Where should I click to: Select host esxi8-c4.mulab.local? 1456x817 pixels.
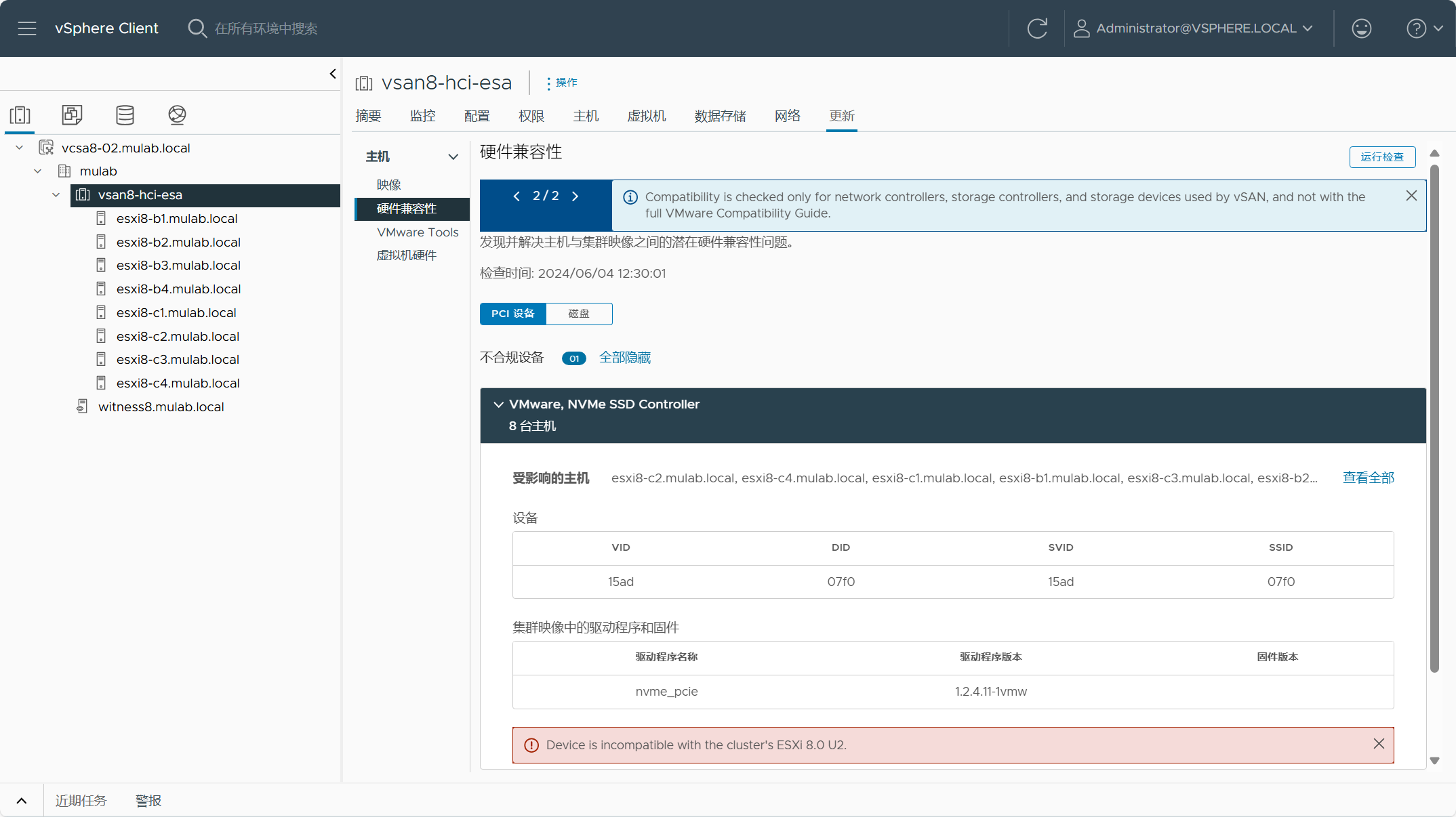pyautogui.click(x=178, y=383)
